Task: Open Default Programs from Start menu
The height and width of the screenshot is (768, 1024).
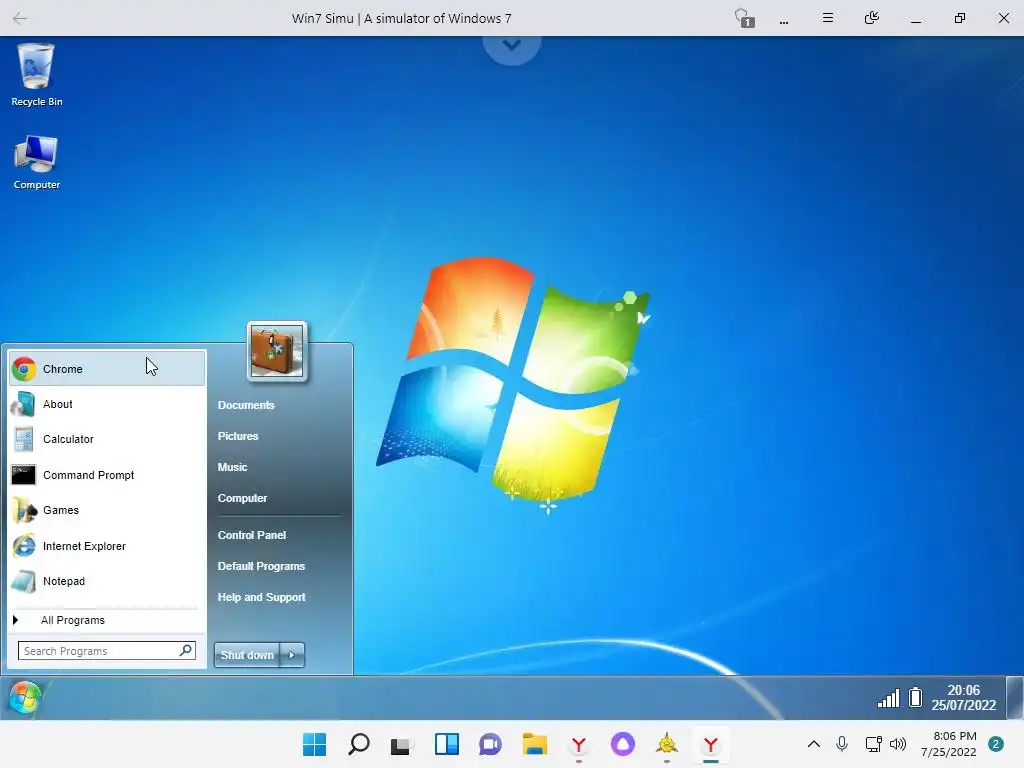Action: click(261, 566)
